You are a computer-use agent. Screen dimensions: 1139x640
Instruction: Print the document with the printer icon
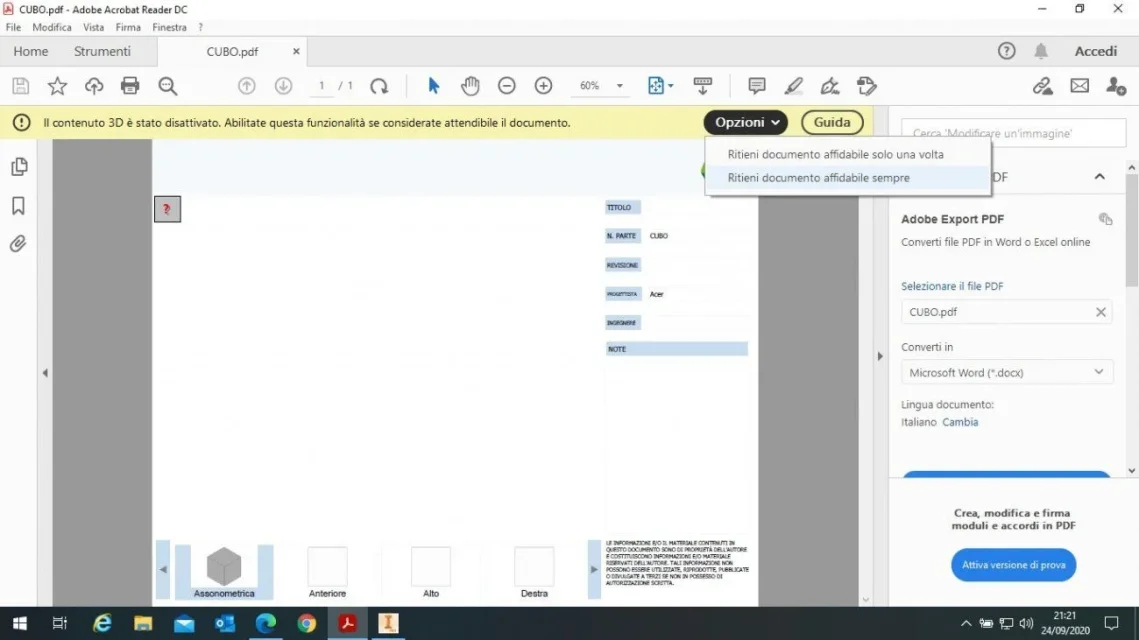pyautogui.click(x=130, y=86)
